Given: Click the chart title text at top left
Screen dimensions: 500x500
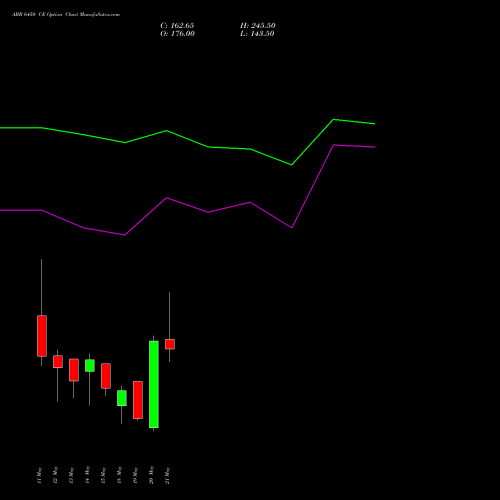Looking at the screenshot, I should (x=66, y=15).
